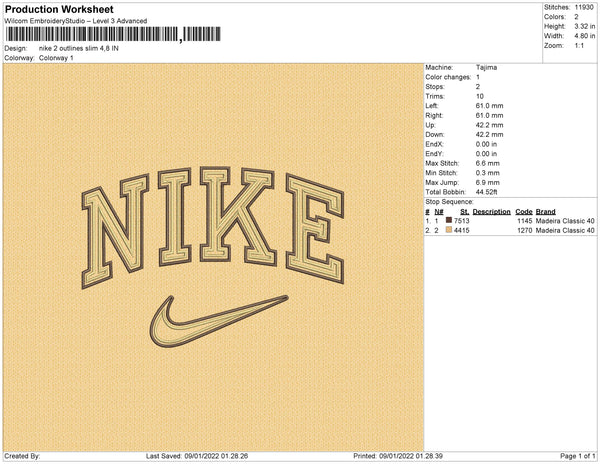Select the width value 4.80 in
The height and width of the screenshot is (464, 600).
tap(585, 36)
